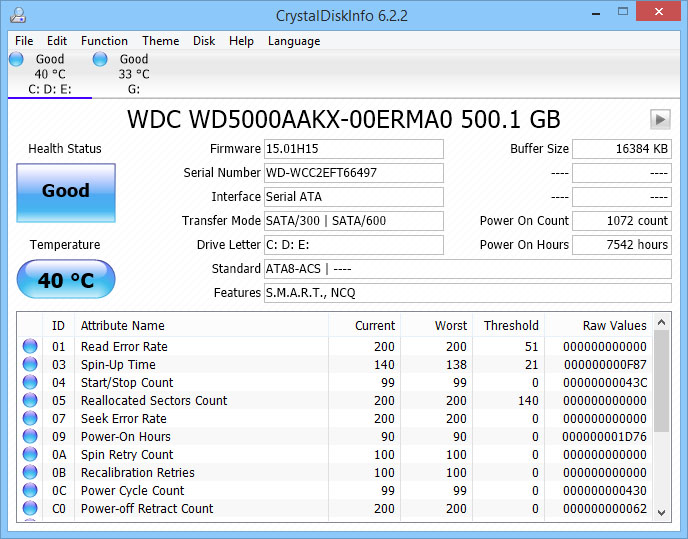Image resolution: width=688 pixels, height=539 pixels.
Task: Open the Language menu
Action: 294,41
